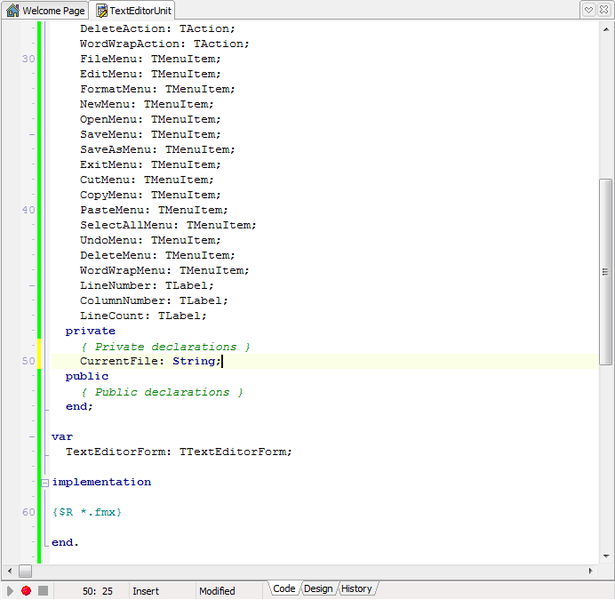Screen dimensions: 615x600
Task: Click the vertical scrollbar up arrow
Action: (606, 29)
